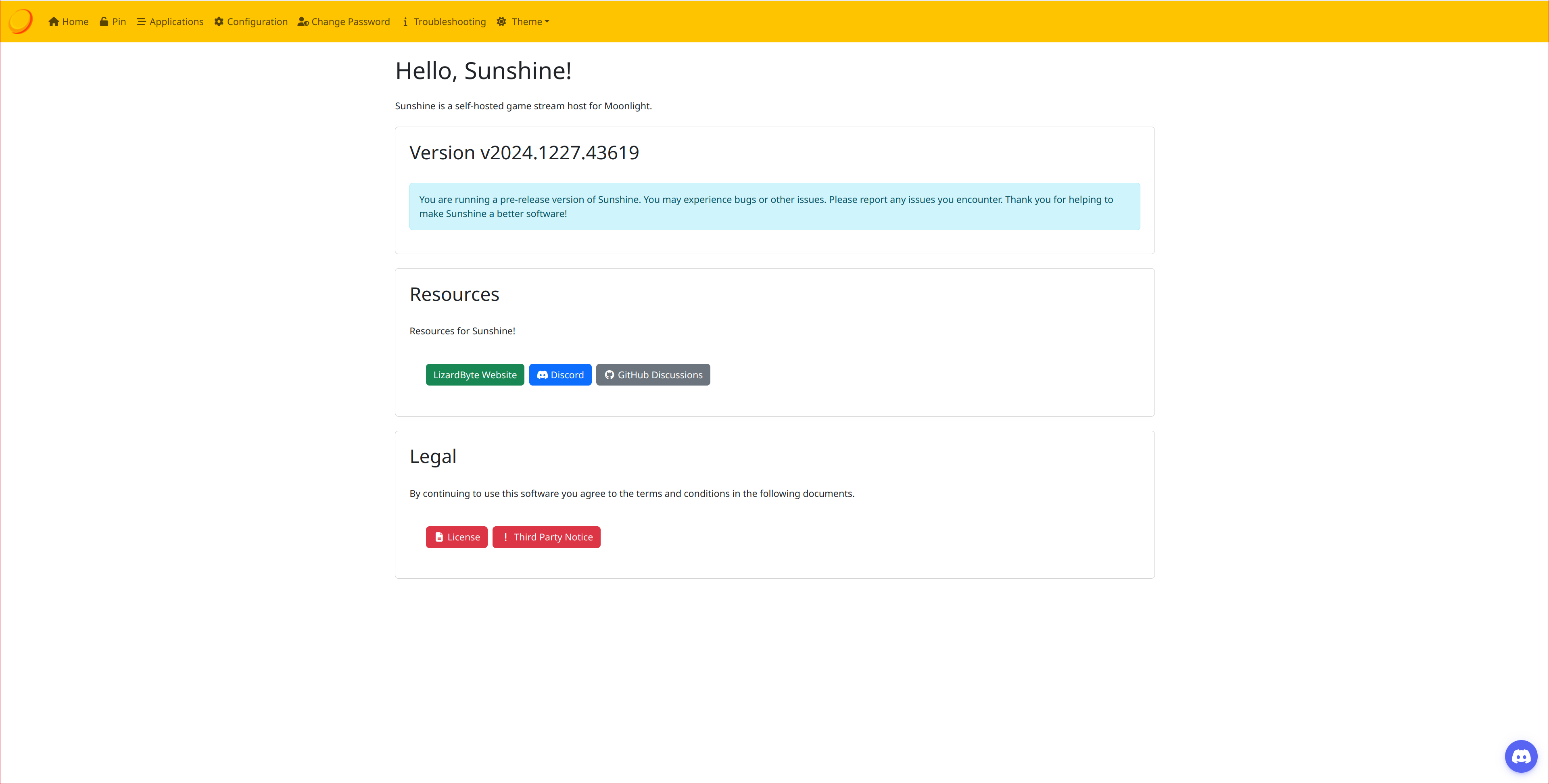Click the Troubleshooting info icon
This screenshot has height=784, width=1549.
[x=405, y=22]
